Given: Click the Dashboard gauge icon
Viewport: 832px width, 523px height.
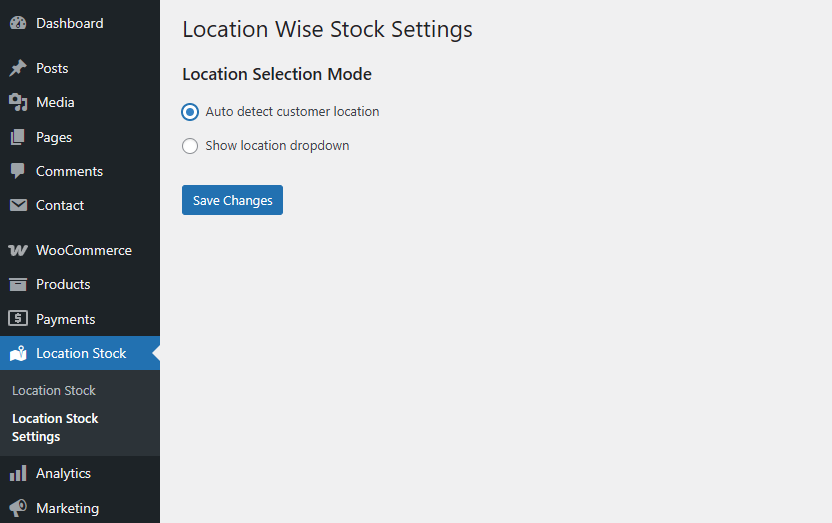Looking at the screenshot, I should coord(18,23).
